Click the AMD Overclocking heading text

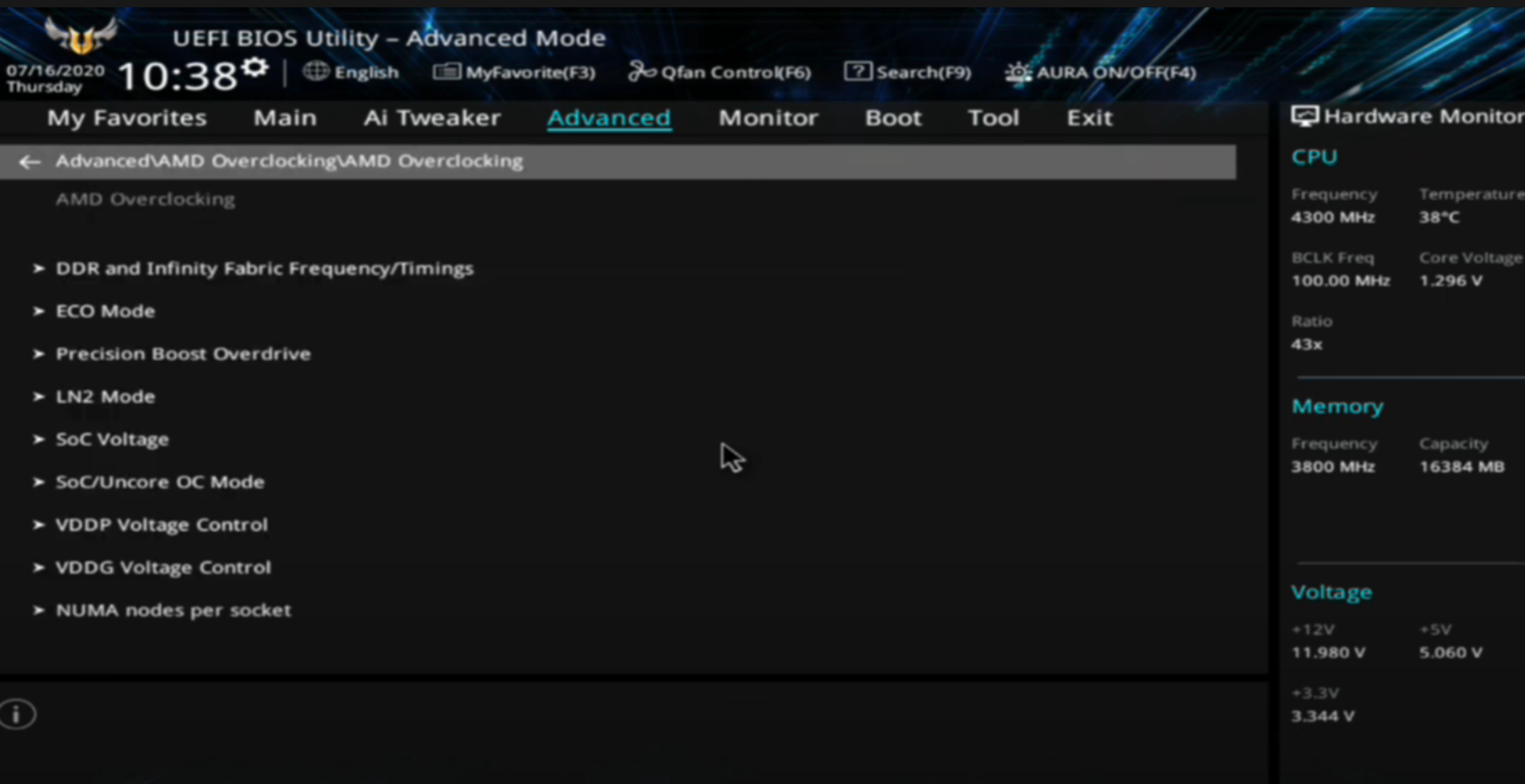(145, 200)
